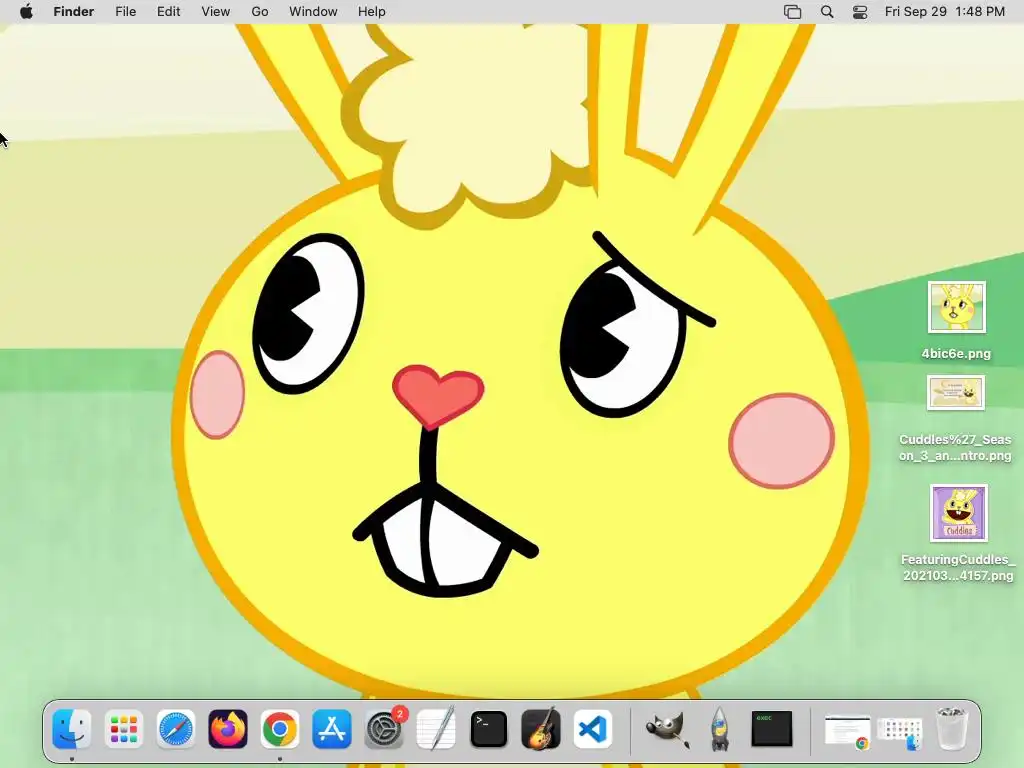The height and width of the screenshot is (768, 1024).
Task: Open Google Chrome from the Dock
Action: click(280, 729)
